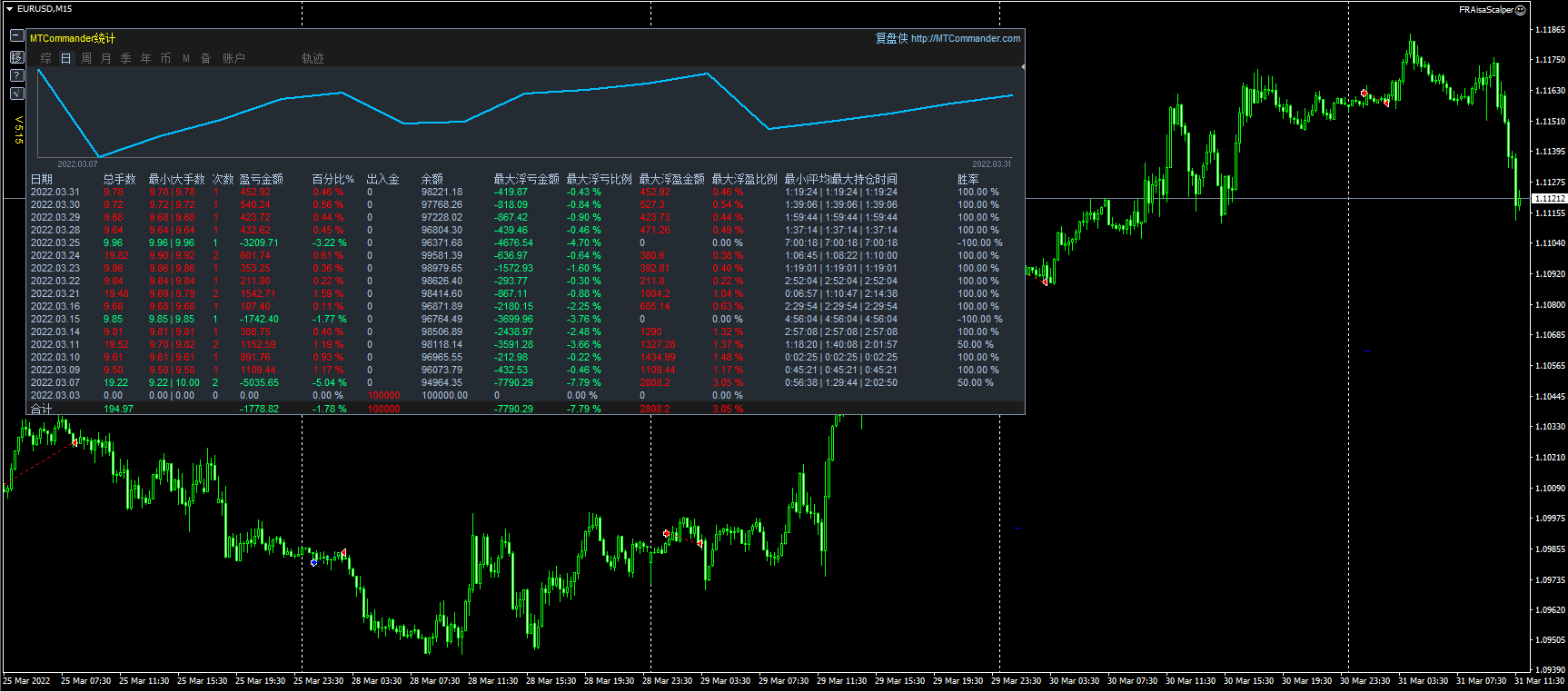Click the 2022.03.25 row in table
1568x692 pixels.
click(x=55, y=242)
